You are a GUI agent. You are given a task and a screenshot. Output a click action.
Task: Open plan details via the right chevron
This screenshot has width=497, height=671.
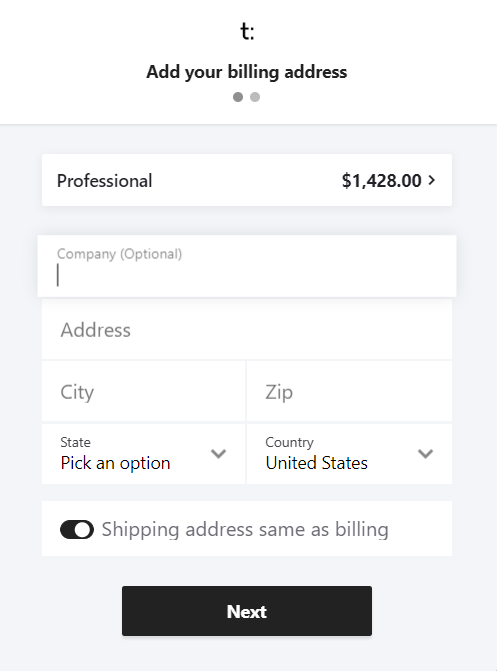pos(432,180)
